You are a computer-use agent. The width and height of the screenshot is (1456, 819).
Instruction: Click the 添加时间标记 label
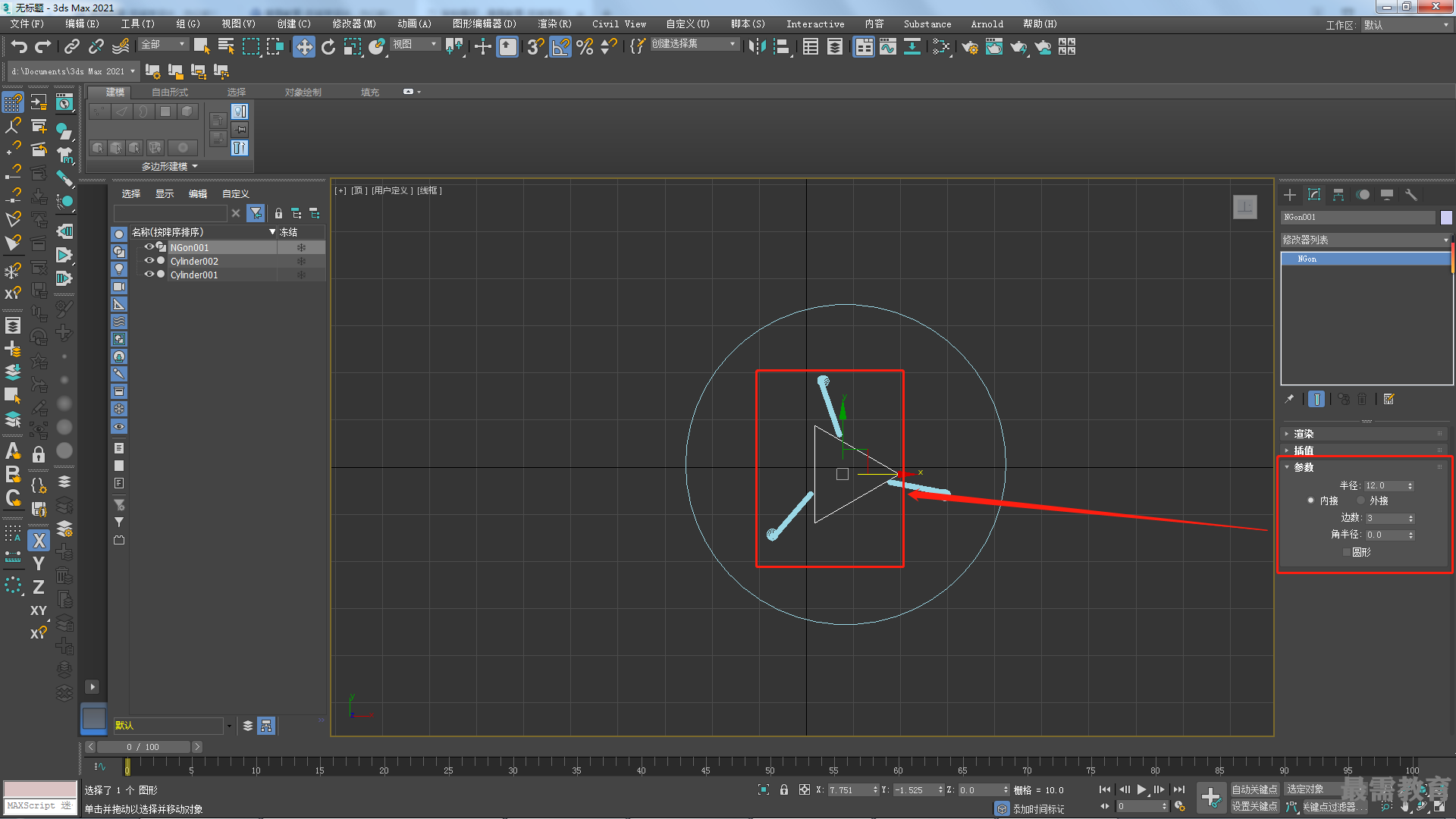point(1038,809)
